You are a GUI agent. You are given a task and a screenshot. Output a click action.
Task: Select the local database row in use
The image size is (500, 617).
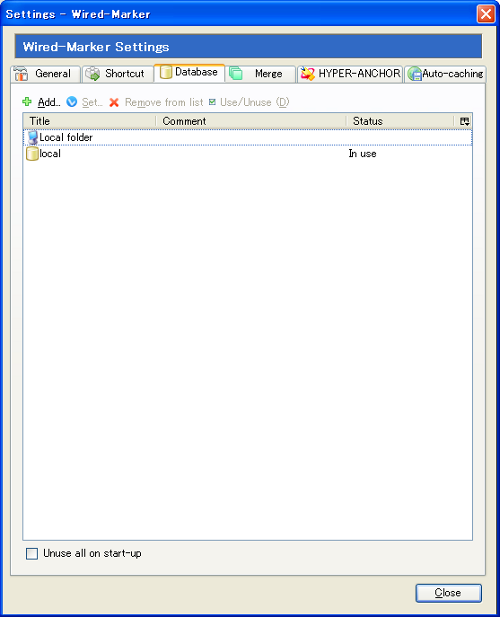pyautogui.click(x=247, y=153)
